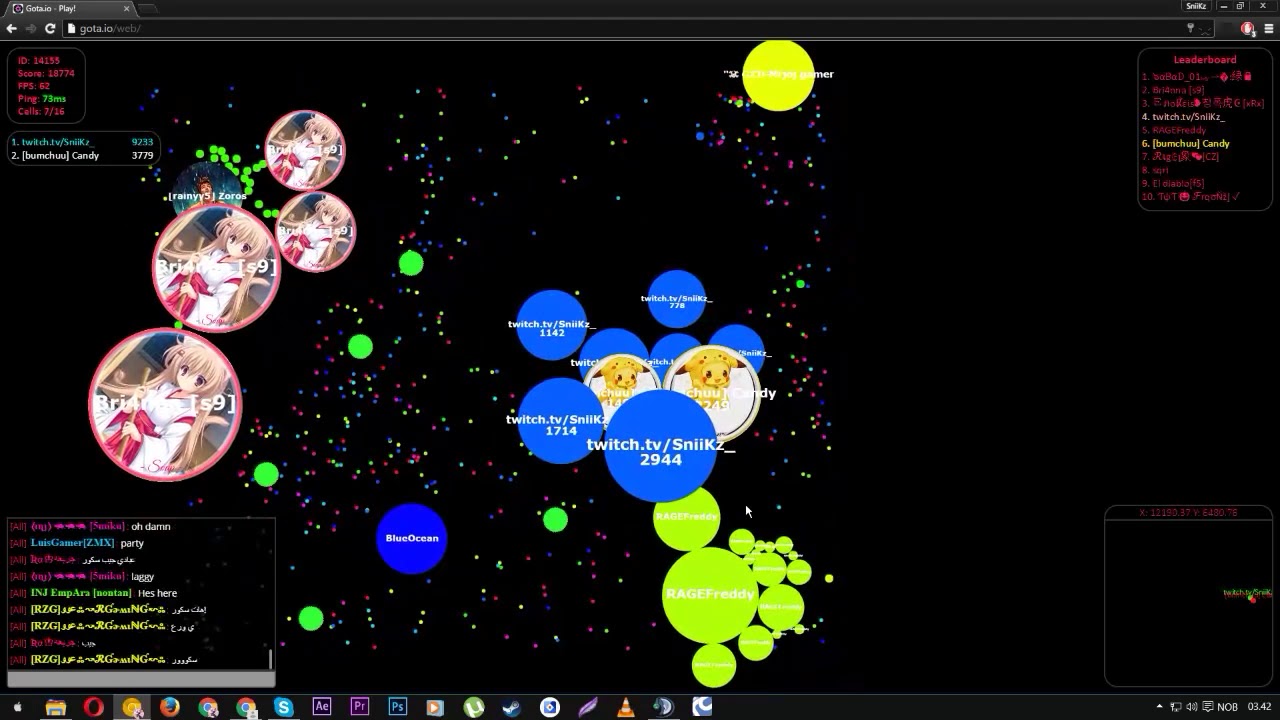Click party member '[bumchuu] Candy 3779'
Screen dimensions: 1280x720
coord(82,156)
